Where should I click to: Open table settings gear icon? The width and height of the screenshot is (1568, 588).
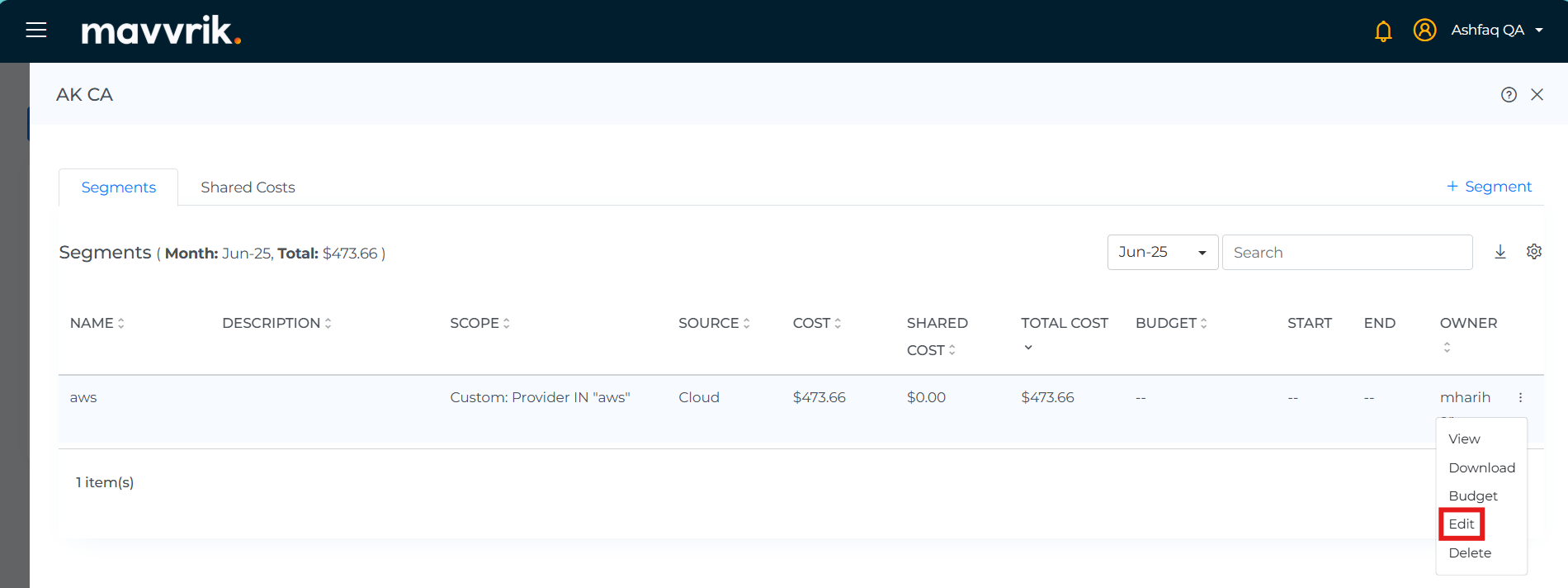1534,252
